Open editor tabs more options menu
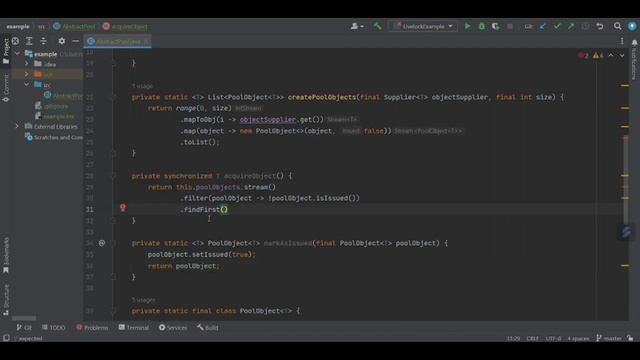640x360 pixels. click(622, 41)
